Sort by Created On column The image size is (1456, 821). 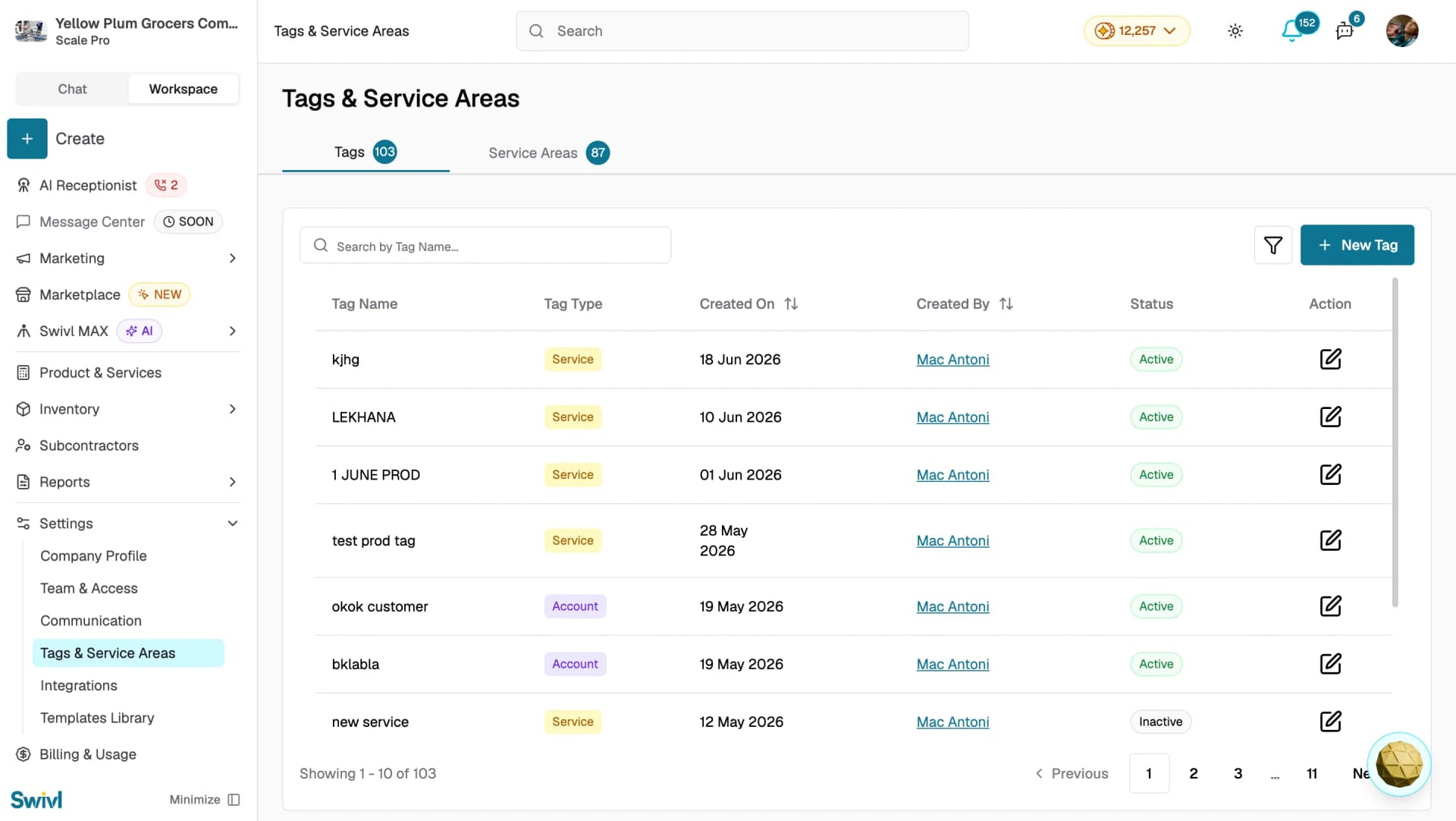[791, 304]
